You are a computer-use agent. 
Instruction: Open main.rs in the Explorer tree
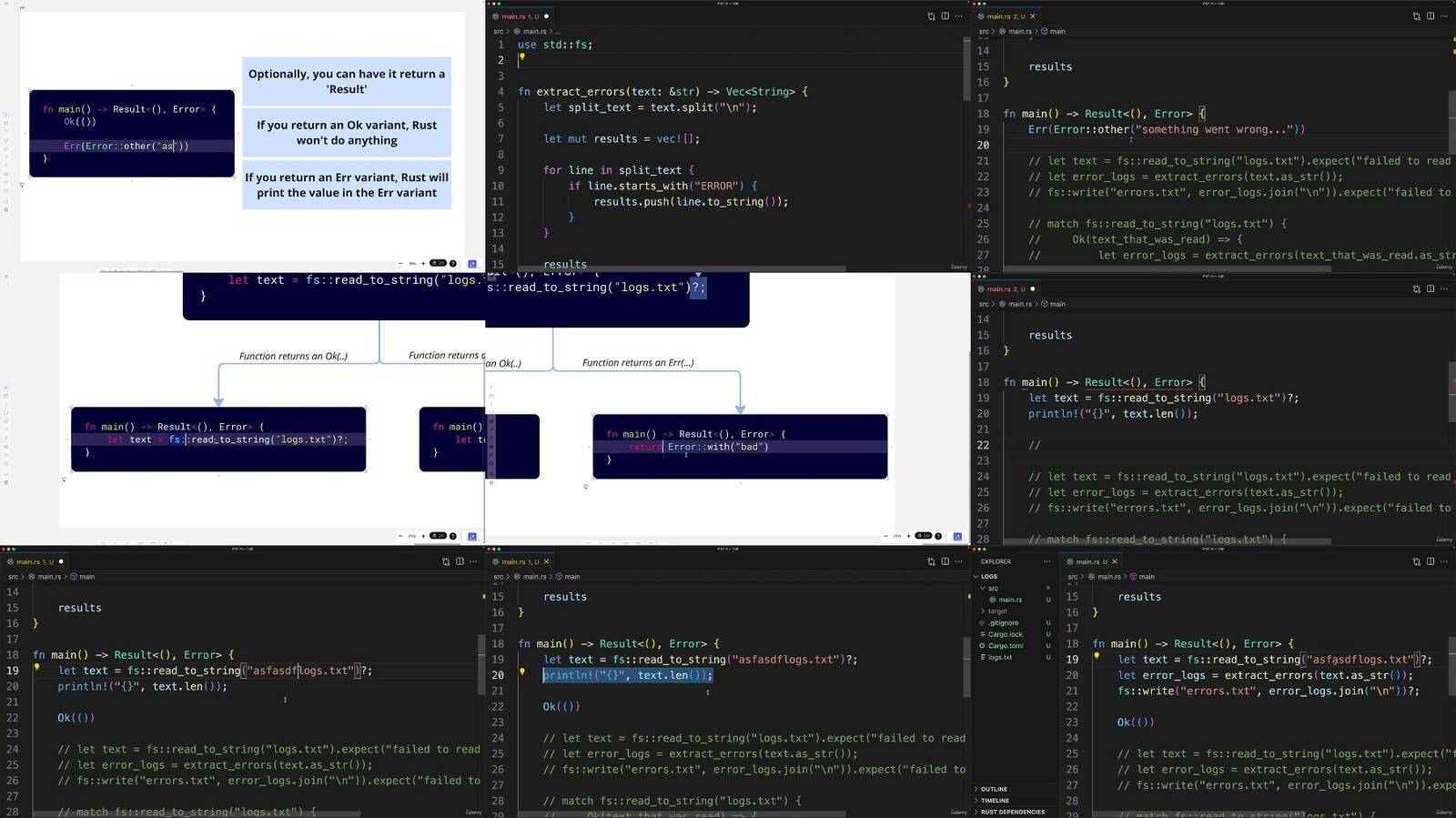1010,600
